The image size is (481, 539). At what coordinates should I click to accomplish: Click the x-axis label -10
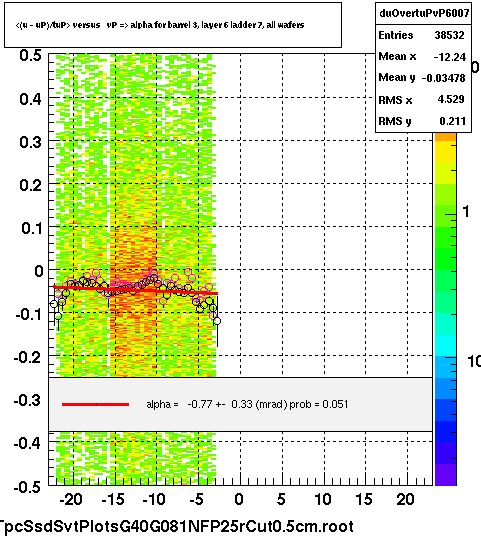pyautogui.click(x=154, y=499)
